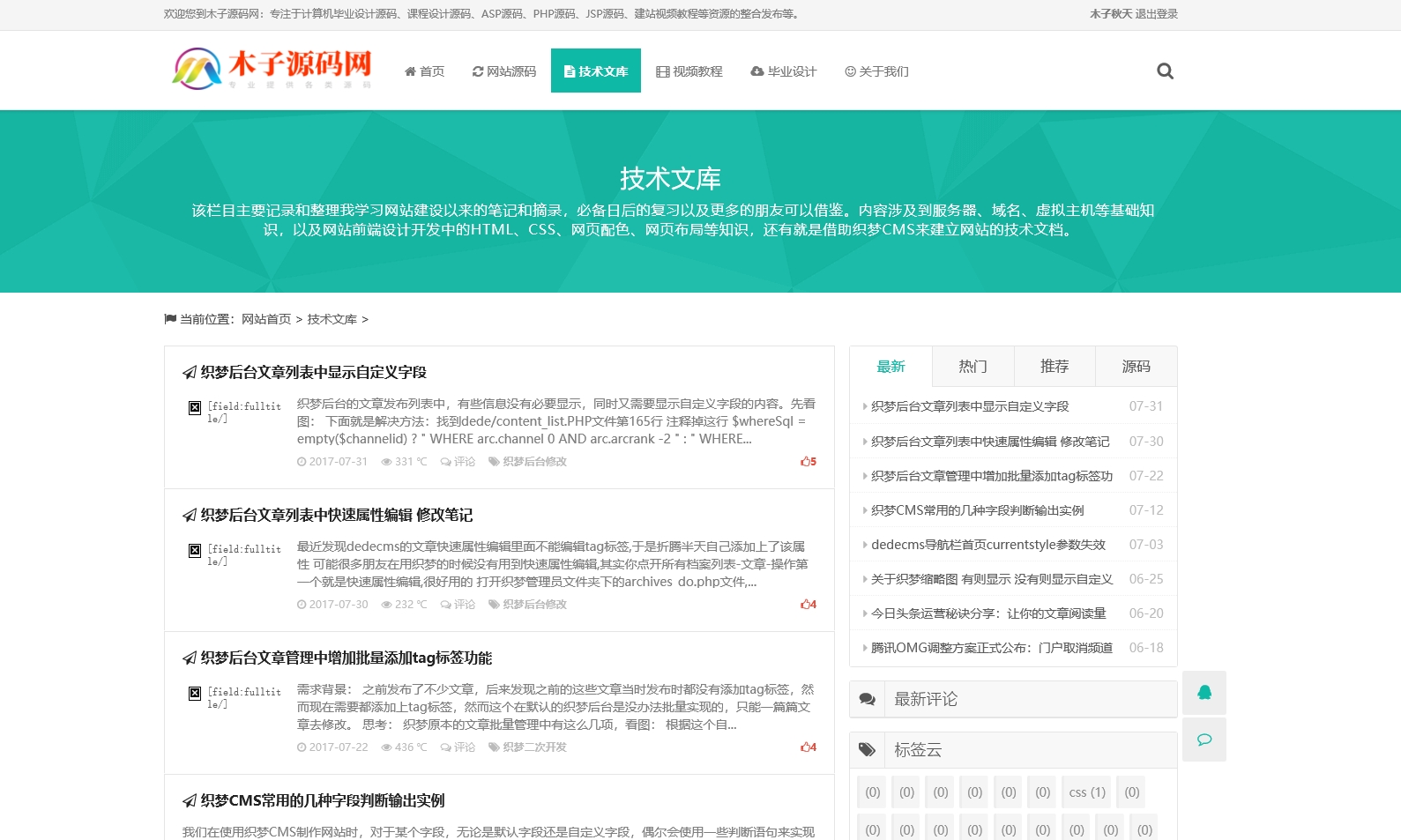Switch to the 源码 sidebar tab

(1136, 367)
